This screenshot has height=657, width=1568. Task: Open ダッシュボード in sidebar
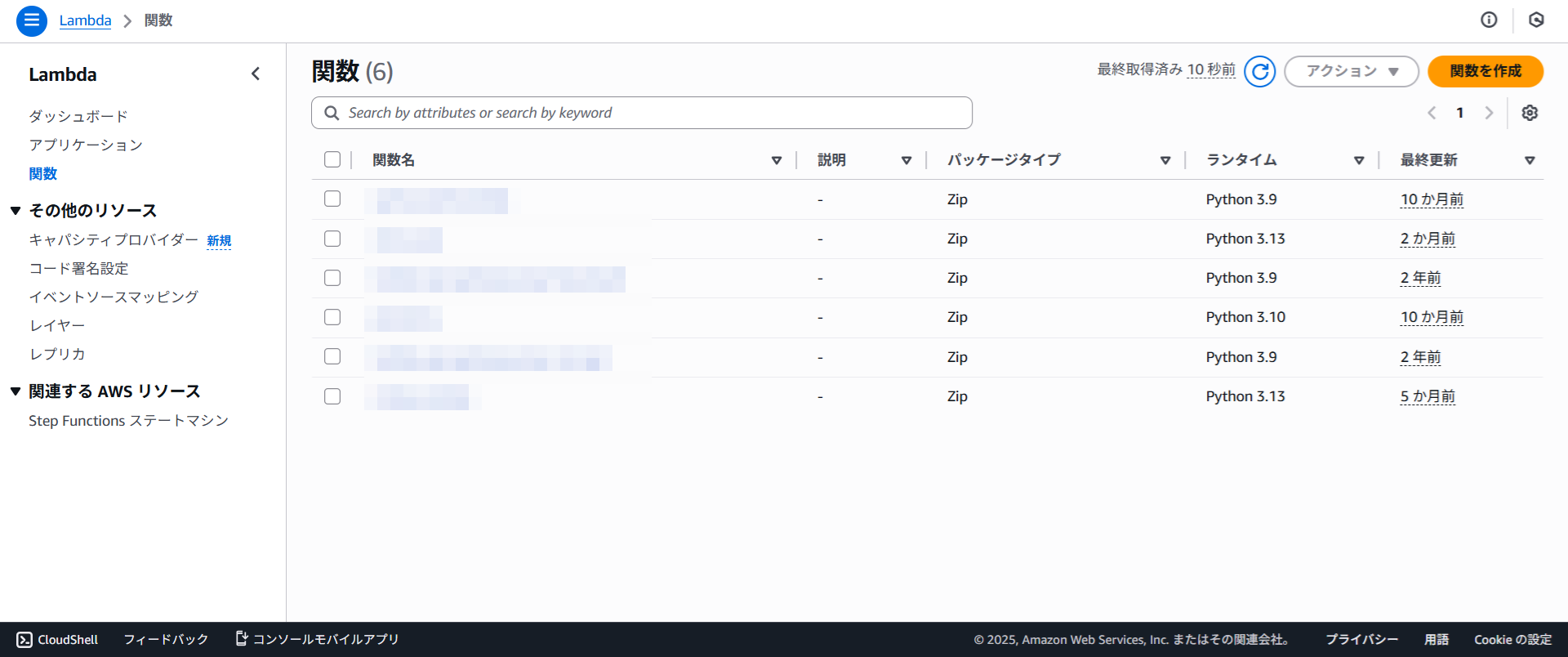[78, 116]
